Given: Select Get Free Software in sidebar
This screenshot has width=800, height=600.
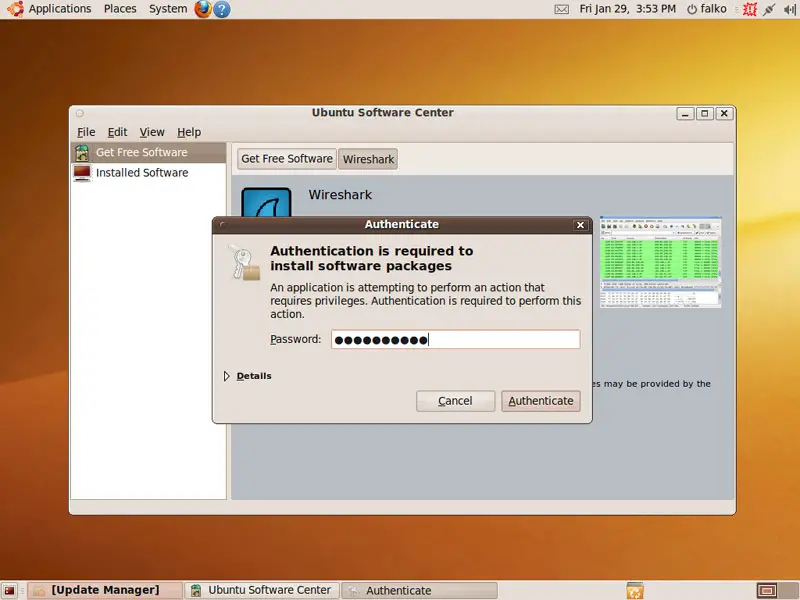Looking at the screenshot, I should [x=148, y=153].
